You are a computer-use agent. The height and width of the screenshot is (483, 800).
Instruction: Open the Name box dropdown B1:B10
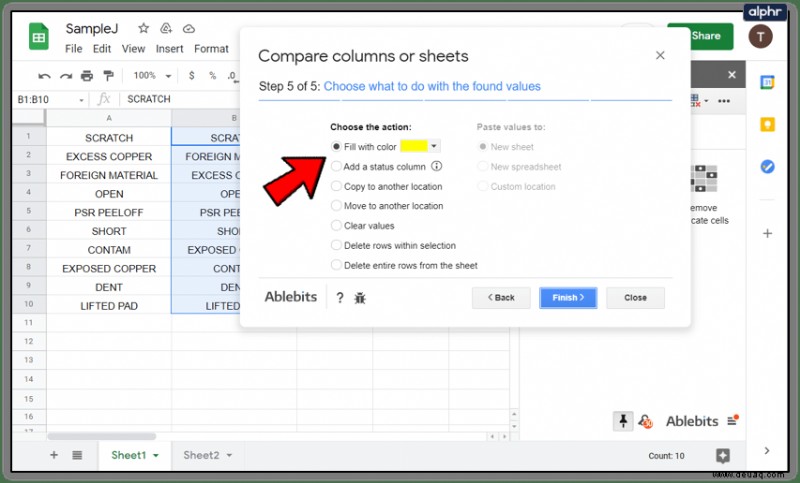coord(81,100)
